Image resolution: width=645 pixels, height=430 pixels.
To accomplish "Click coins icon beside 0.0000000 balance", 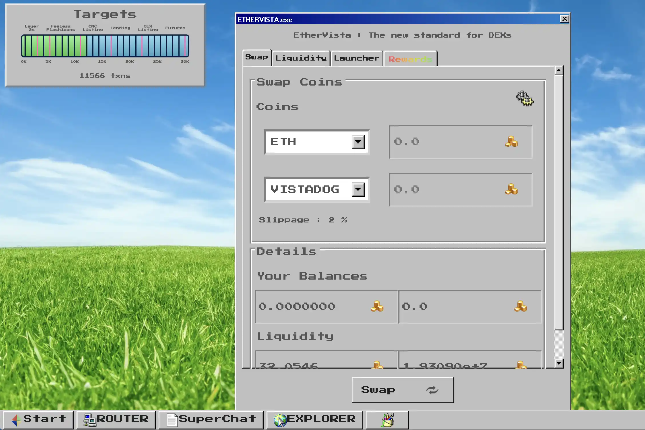I will coord(377,307).
